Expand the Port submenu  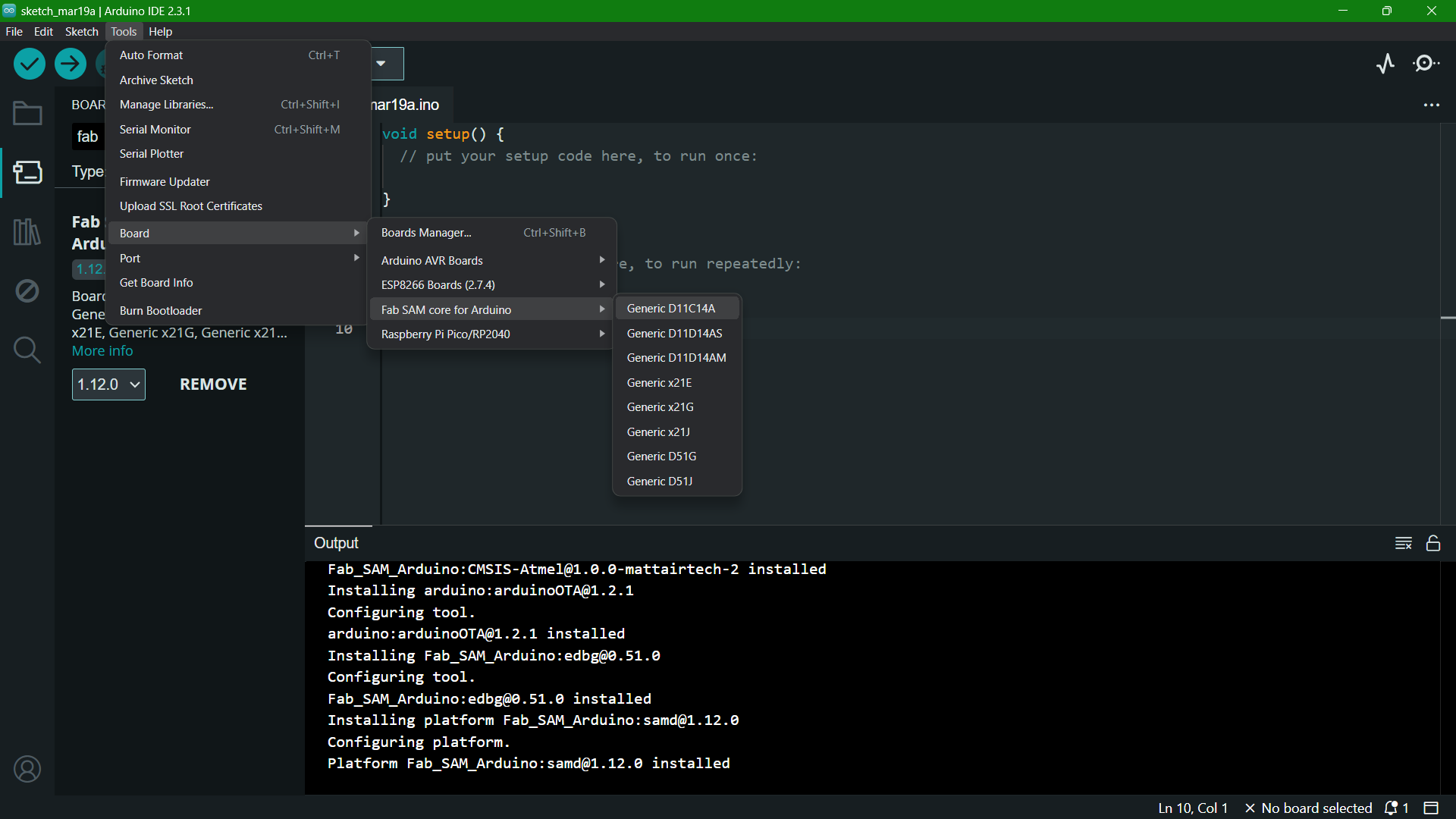237,259
